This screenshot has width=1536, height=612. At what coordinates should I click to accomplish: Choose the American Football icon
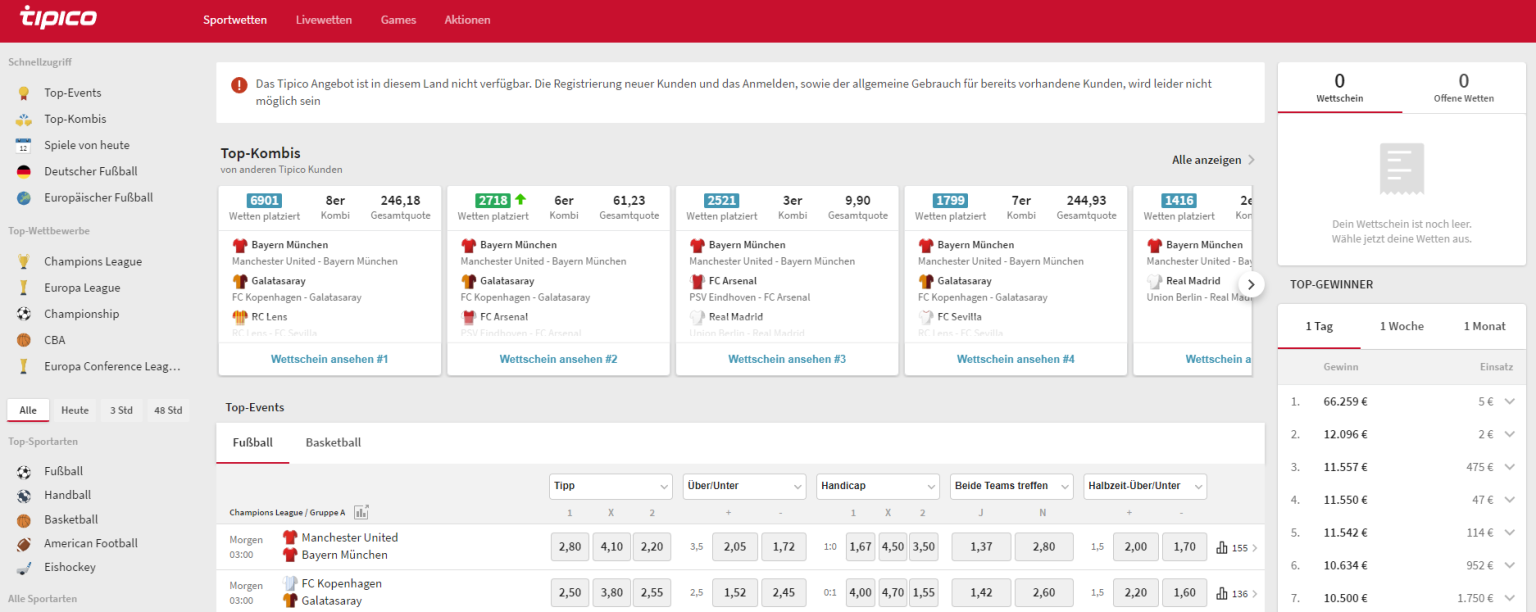tap(23, 543)
